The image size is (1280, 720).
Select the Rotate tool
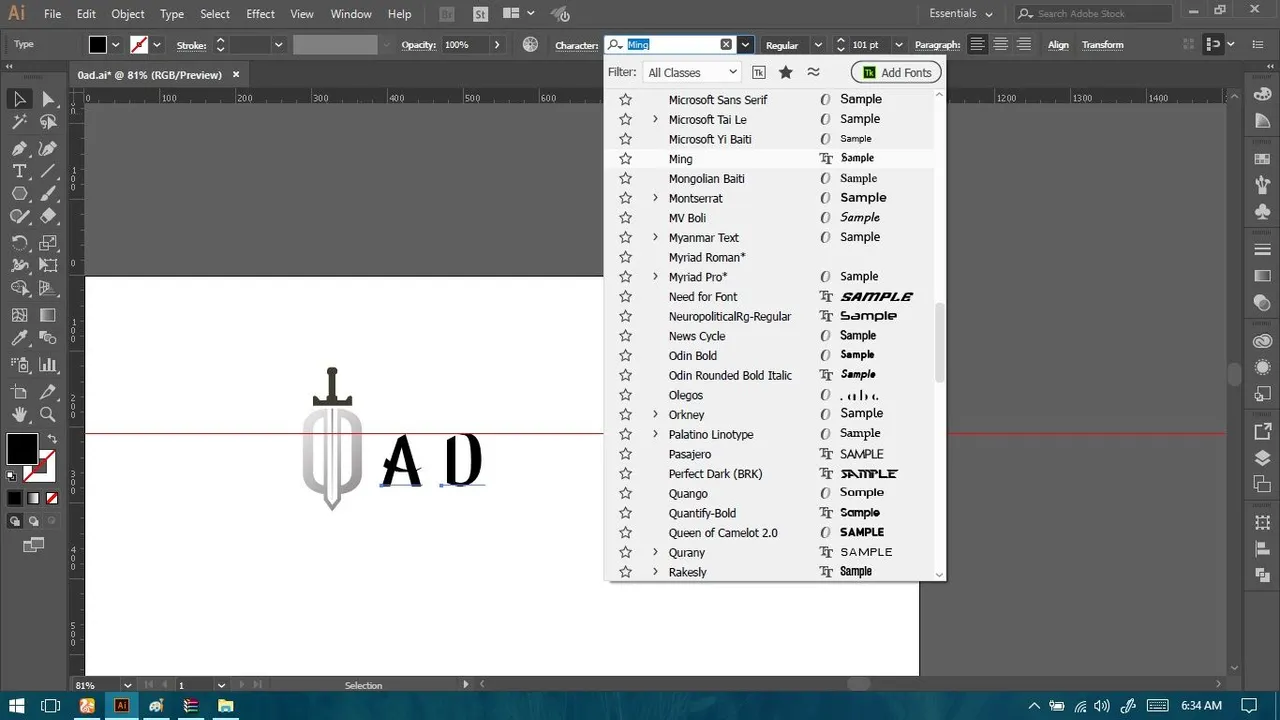click(19, 243)
